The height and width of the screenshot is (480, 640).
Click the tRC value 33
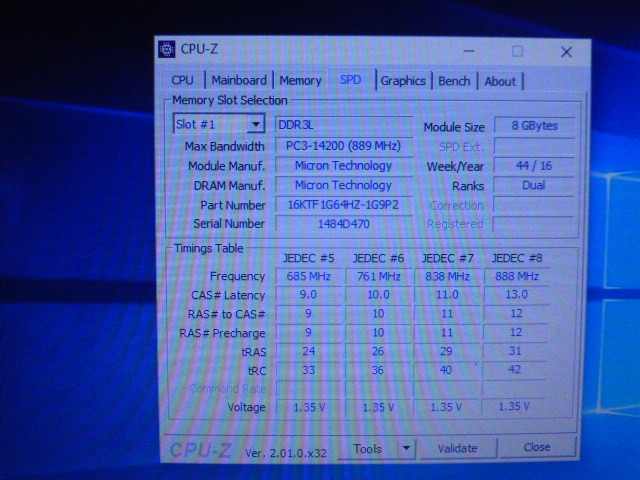tap(309, 370)
